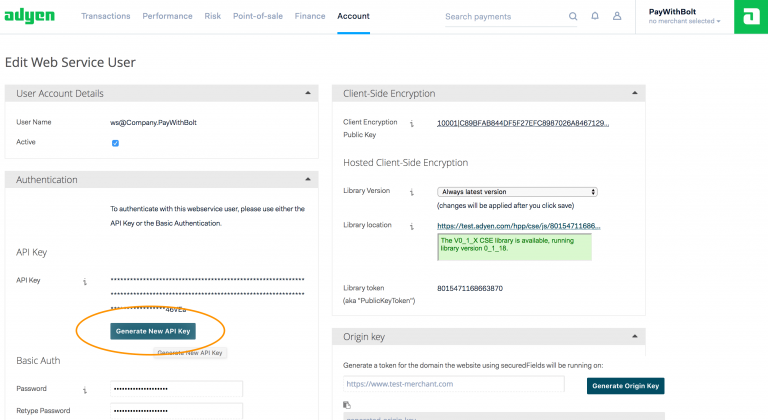
Task: Open the Risk menu
Action: (213, 16)
